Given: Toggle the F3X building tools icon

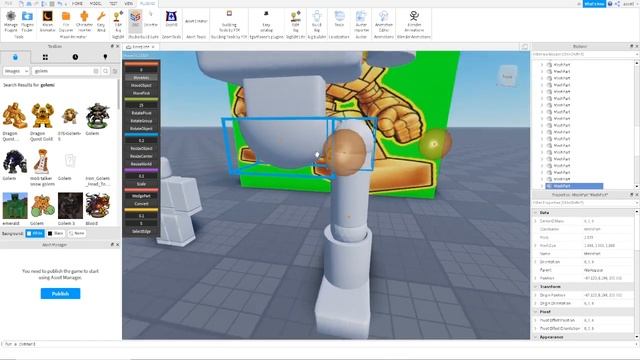Looking at the screenshot, I should (x=135, y=21).
